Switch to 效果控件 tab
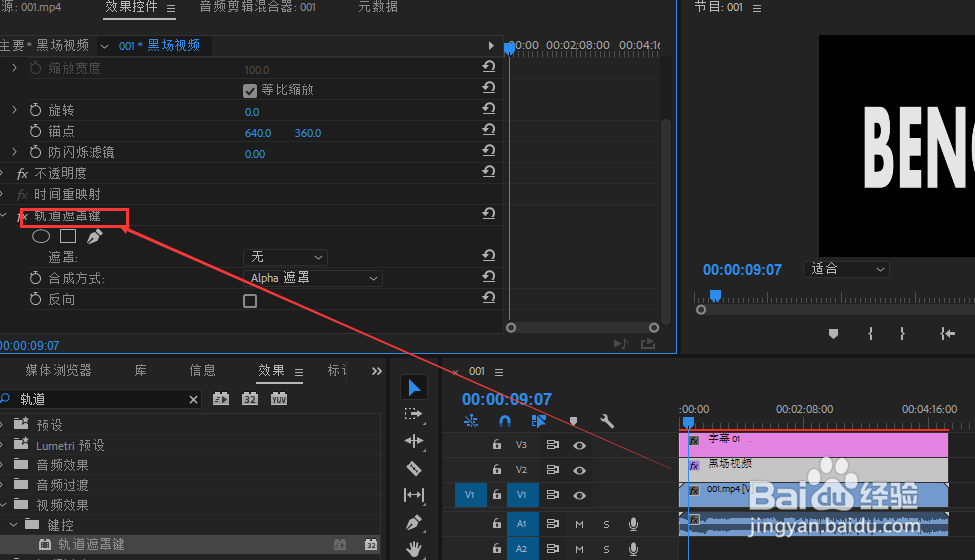 coord(131,7)
